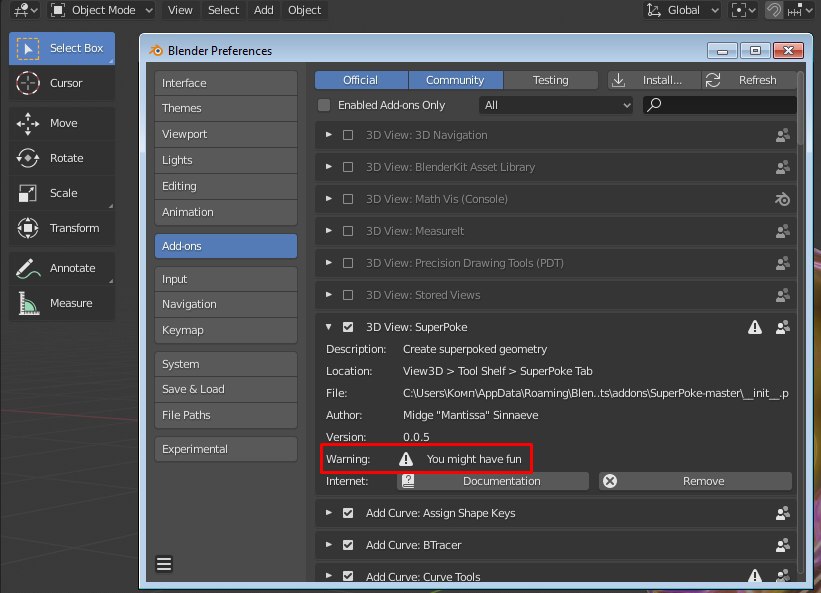Screen dimensions: 821x593
Task: Open SuperPoke Documentation link
Action: tap(493, 481)
